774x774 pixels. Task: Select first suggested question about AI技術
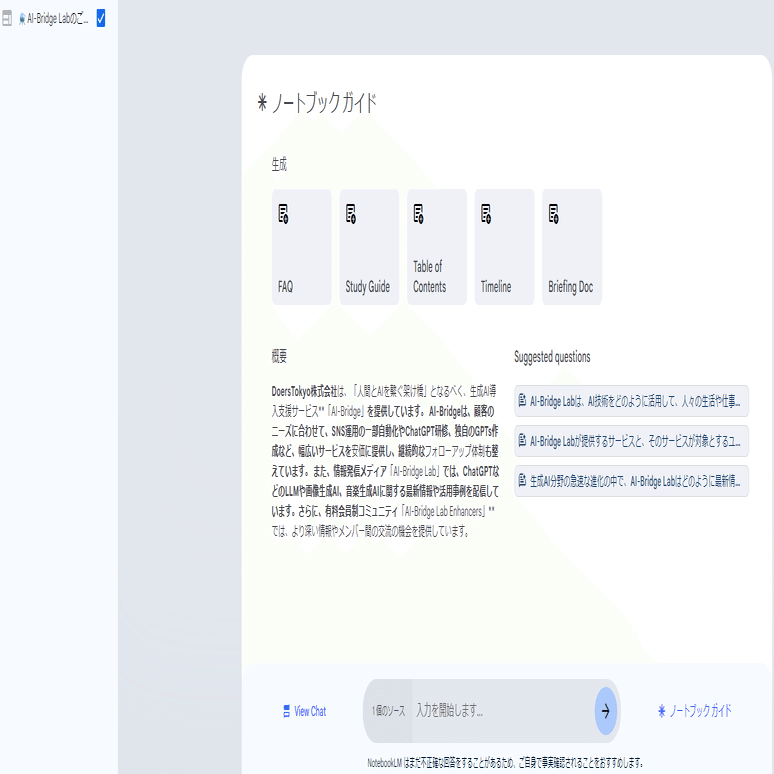(x=631, y=401)
